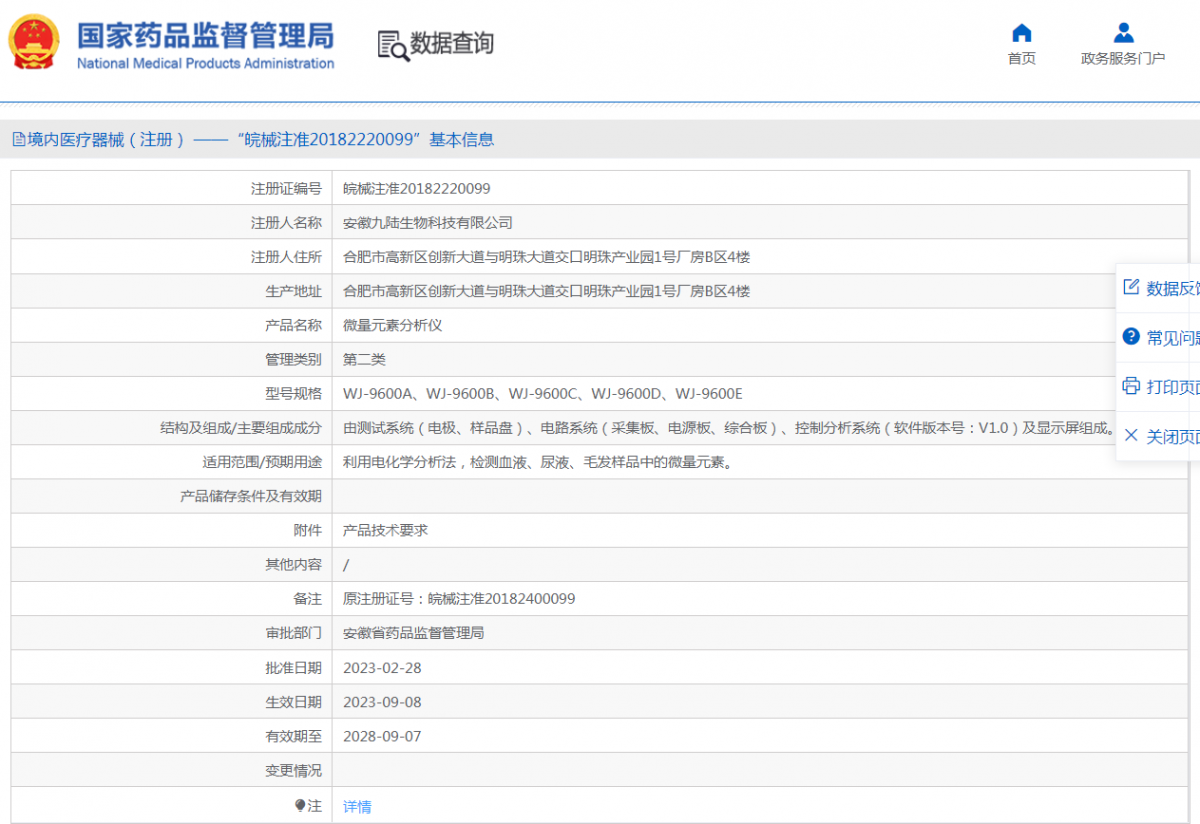This screenshot has height=824, width=1200.
Task: Click the 数据反馈 edit icon
Action: click(1131, 287)
